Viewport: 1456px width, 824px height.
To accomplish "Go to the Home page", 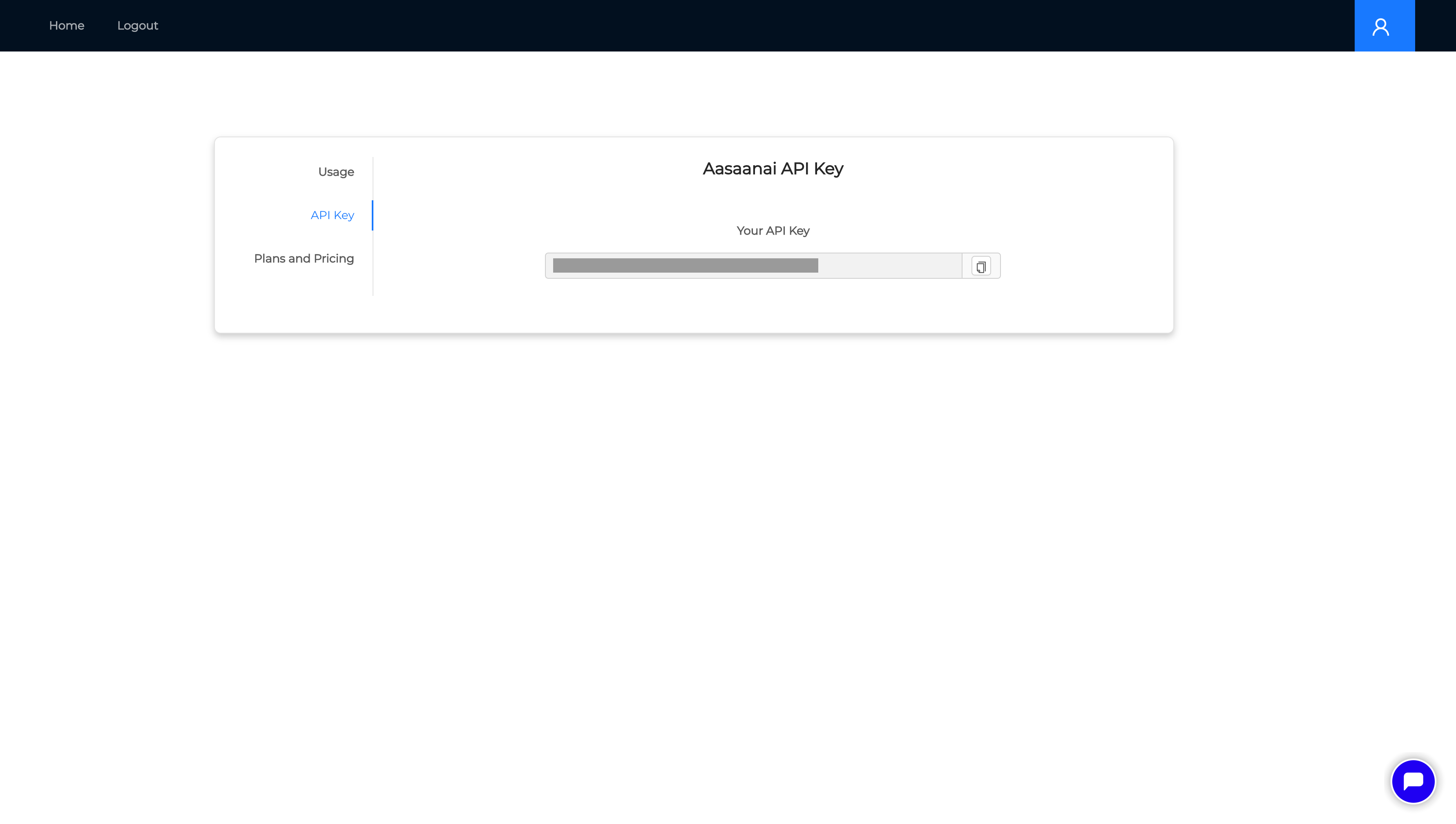I will coord(67,25).
